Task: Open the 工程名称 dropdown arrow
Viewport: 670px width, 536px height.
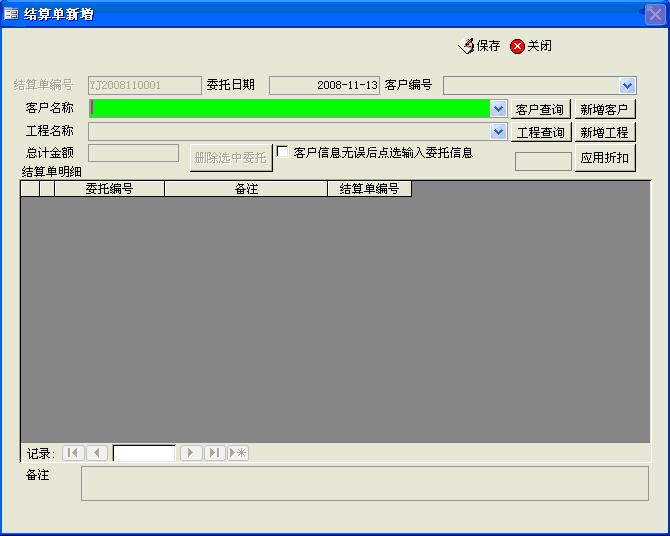Action: coord(498,132)
